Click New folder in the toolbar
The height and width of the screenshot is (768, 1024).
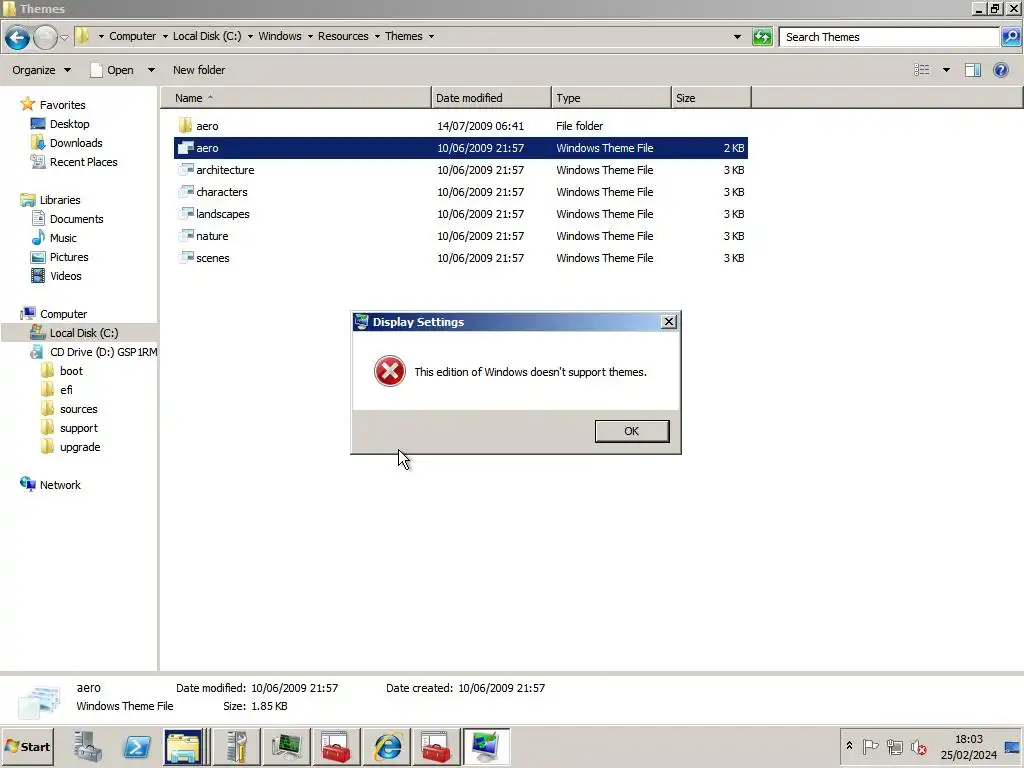(199, 70)
